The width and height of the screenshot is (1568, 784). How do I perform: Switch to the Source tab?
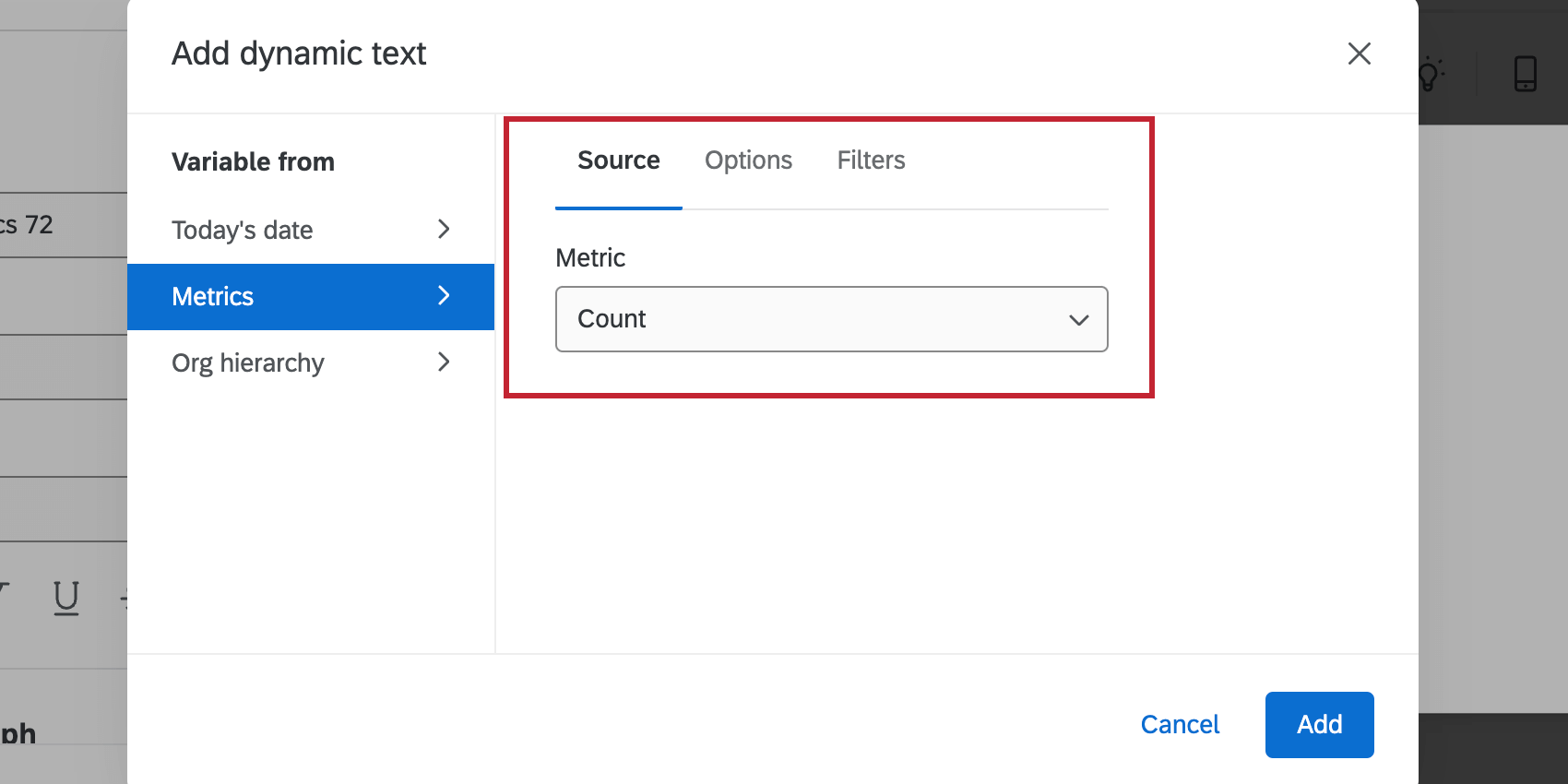(618, 160)
